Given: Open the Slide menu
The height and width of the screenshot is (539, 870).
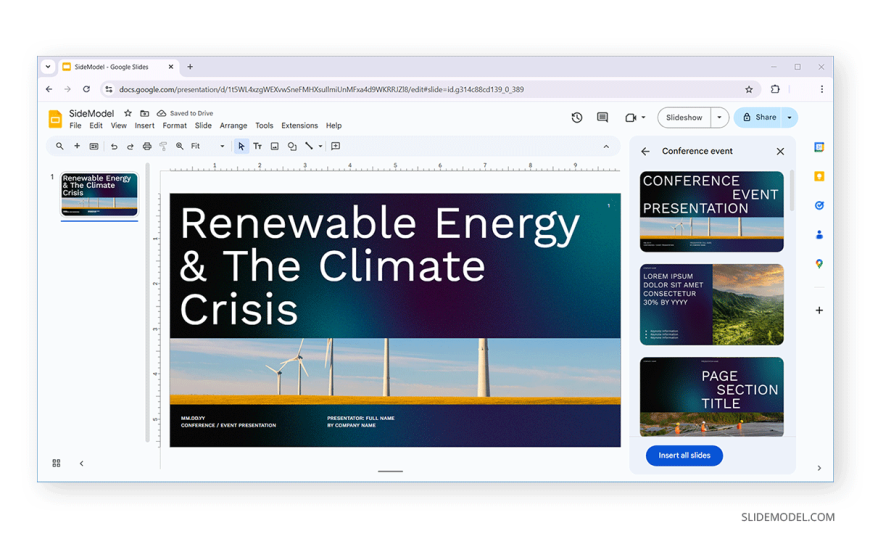Looking at the screenshot, I should [203, 126].
